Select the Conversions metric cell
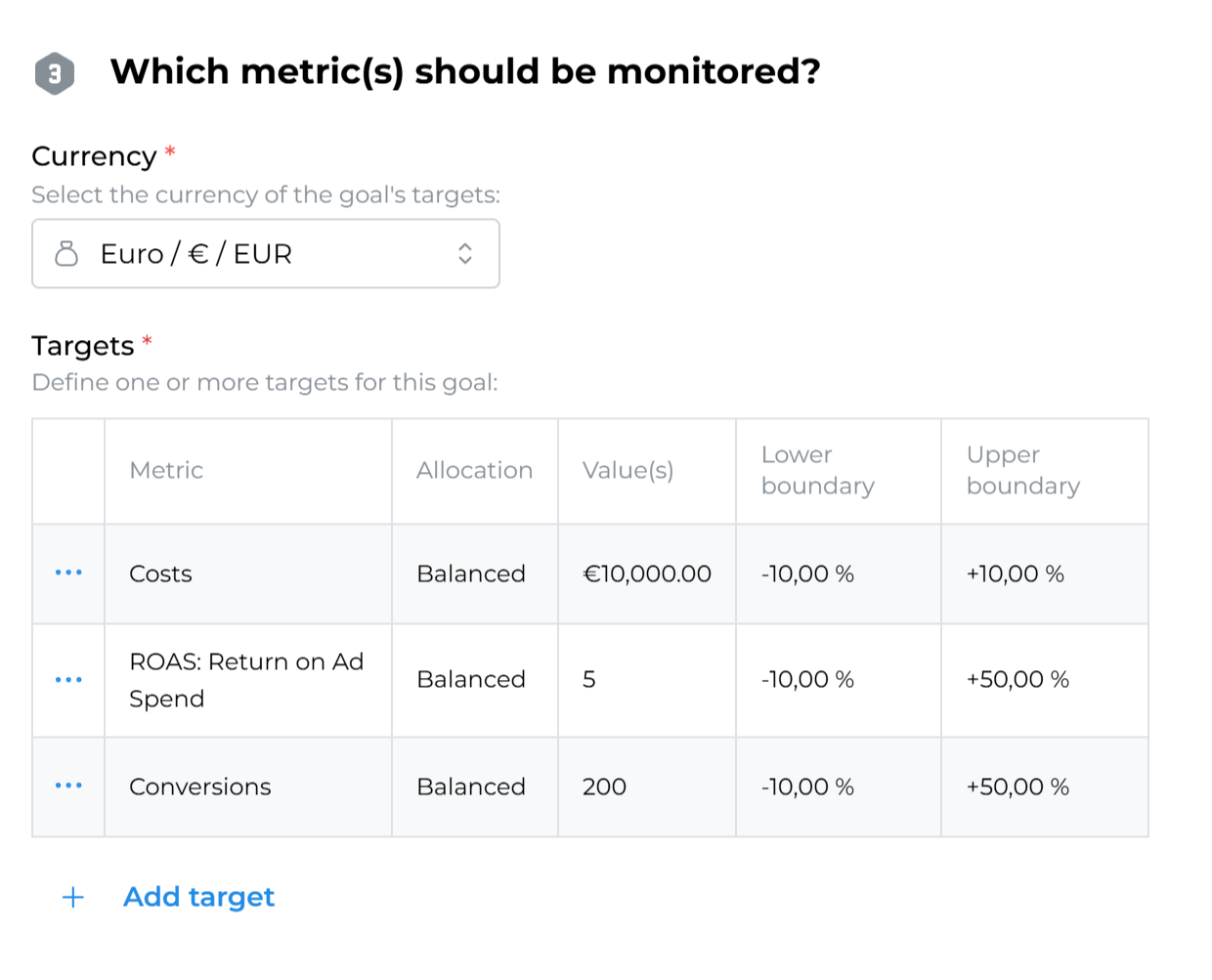This screenshot has height=980, width=1212. click(x=200, y=788)
